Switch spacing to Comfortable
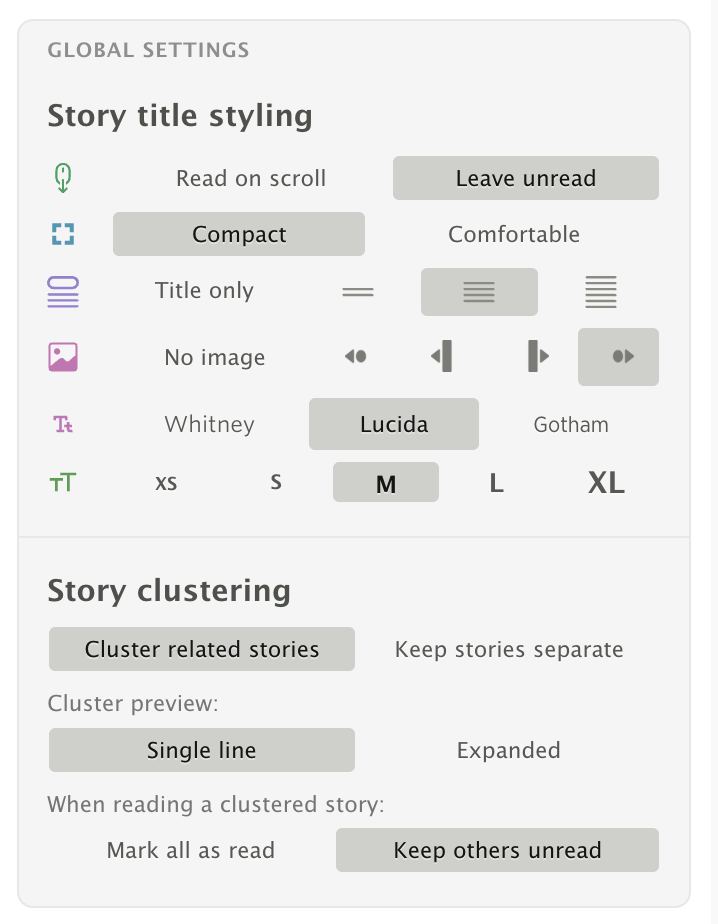The width and height of the screenshot is (718, 924). click(513, 234)
